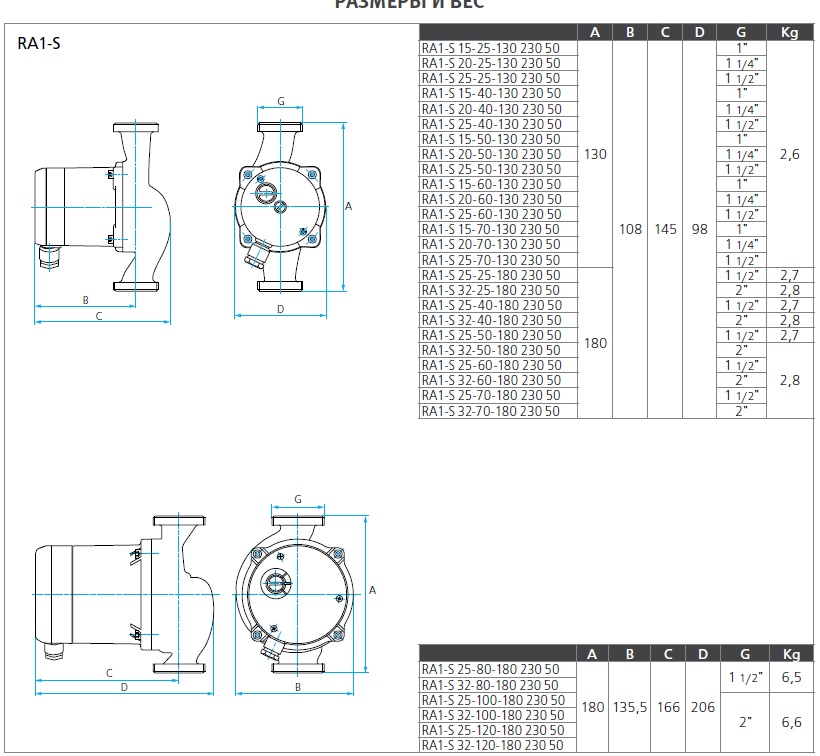Select row RA1-S 25-50-130 230 50
820x756 pixels.
point(498,169)
